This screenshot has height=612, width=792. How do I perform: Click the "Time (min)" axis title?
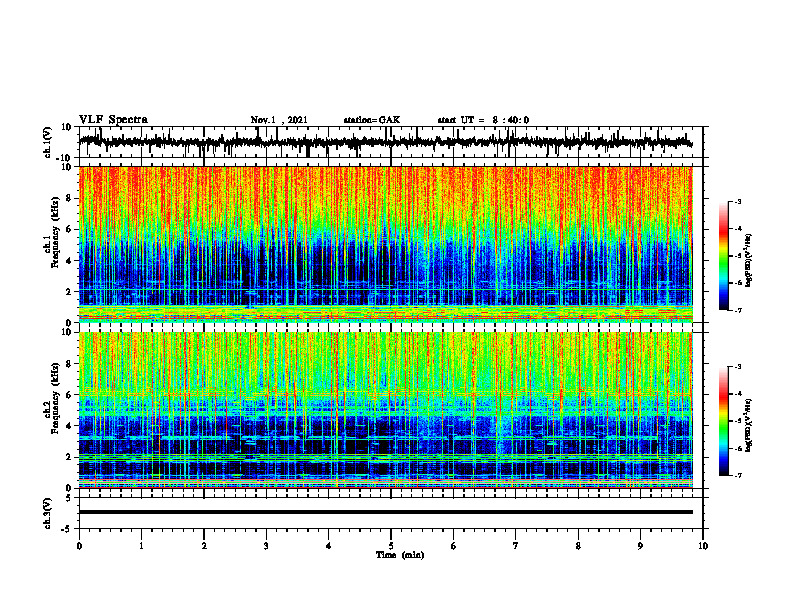[x=400, y=555]
